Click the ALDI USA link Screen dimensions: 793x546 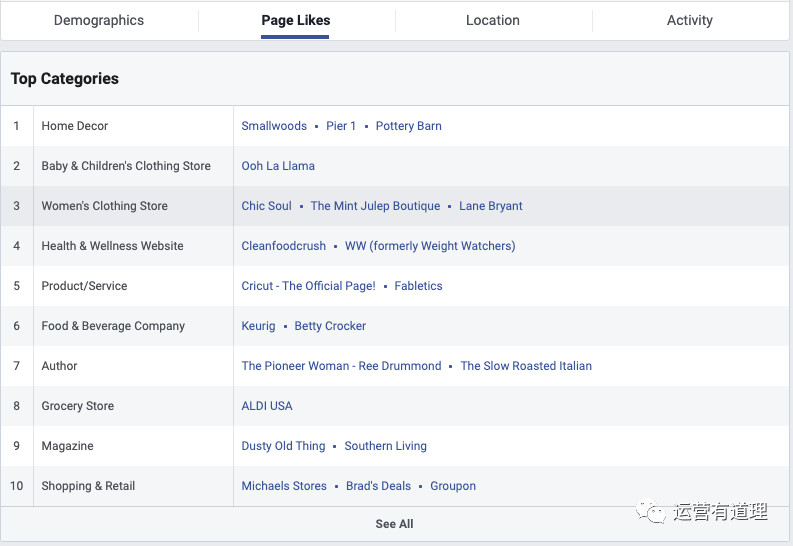coord(267,406)
